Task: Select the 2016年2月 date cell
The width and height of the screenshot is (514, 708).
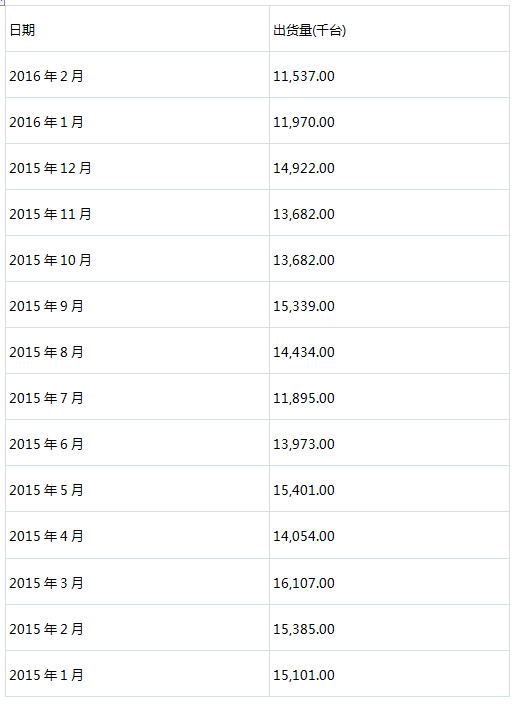Action: 137,75
